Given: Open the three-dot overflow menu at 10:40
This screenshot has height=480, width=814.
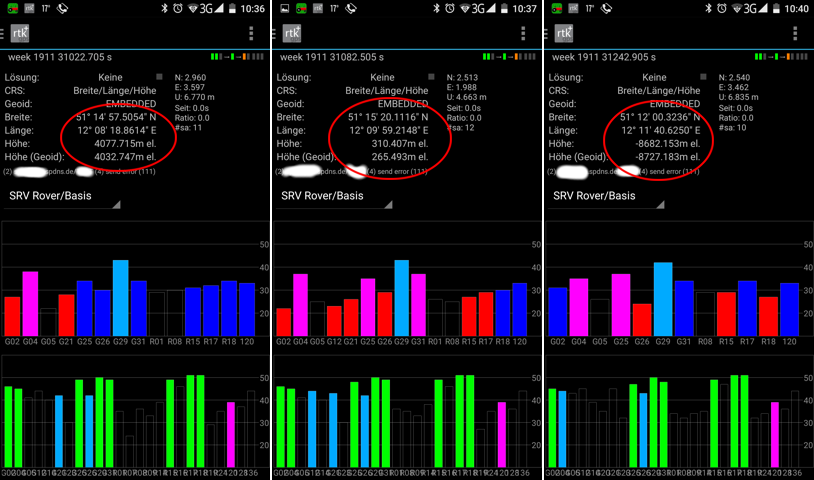Looking at the screenshot, I should 795,34.
